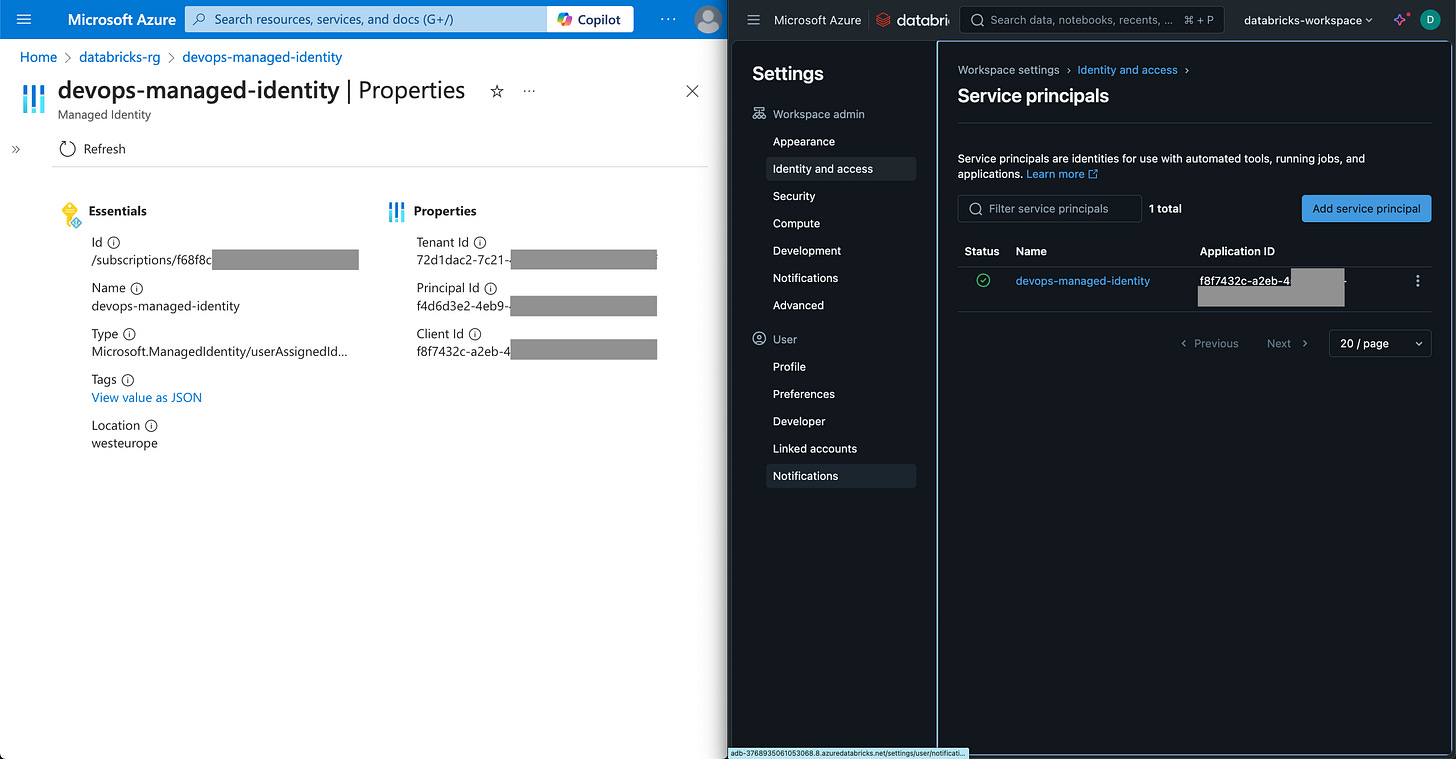The height and width of the screenshot is (759, 1456).
Task: Select the westeurope location value
Action: point(125,443)
